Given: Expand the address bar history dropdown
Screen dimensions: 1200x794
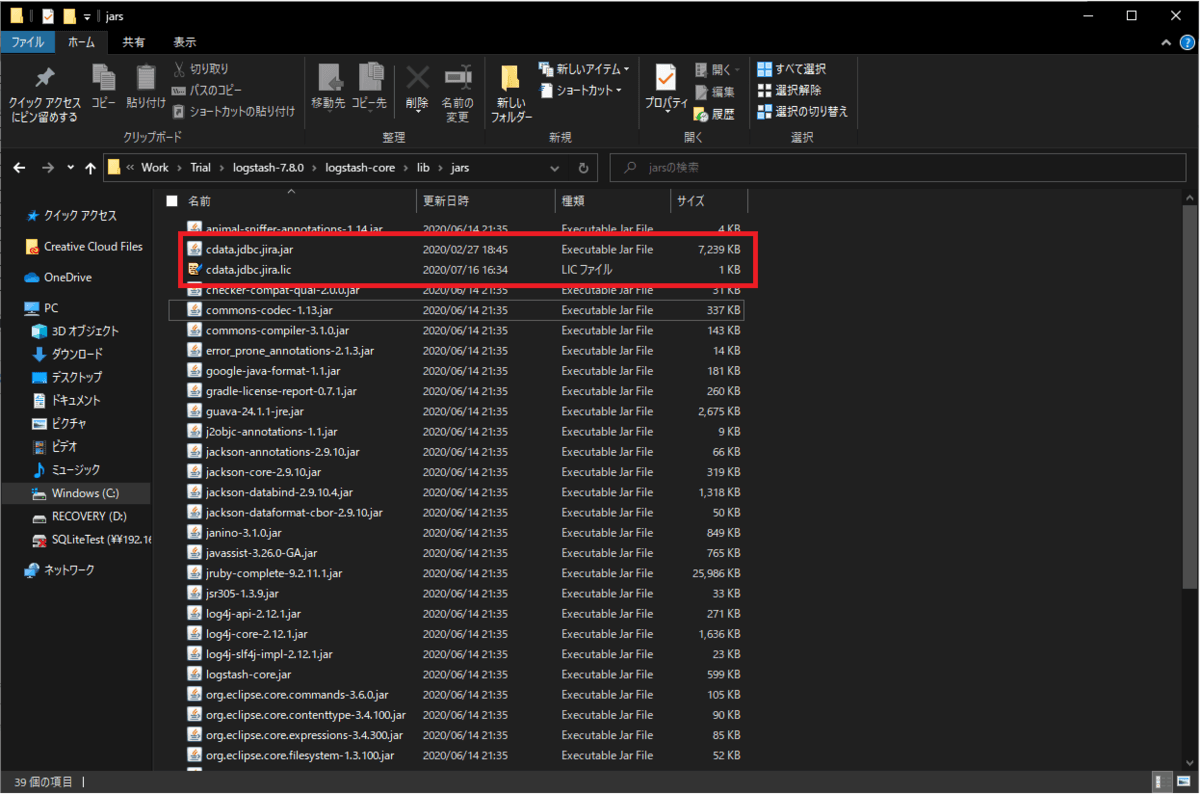Looking at the screenshot, I should pyautogui.click(x=556, y=168).
